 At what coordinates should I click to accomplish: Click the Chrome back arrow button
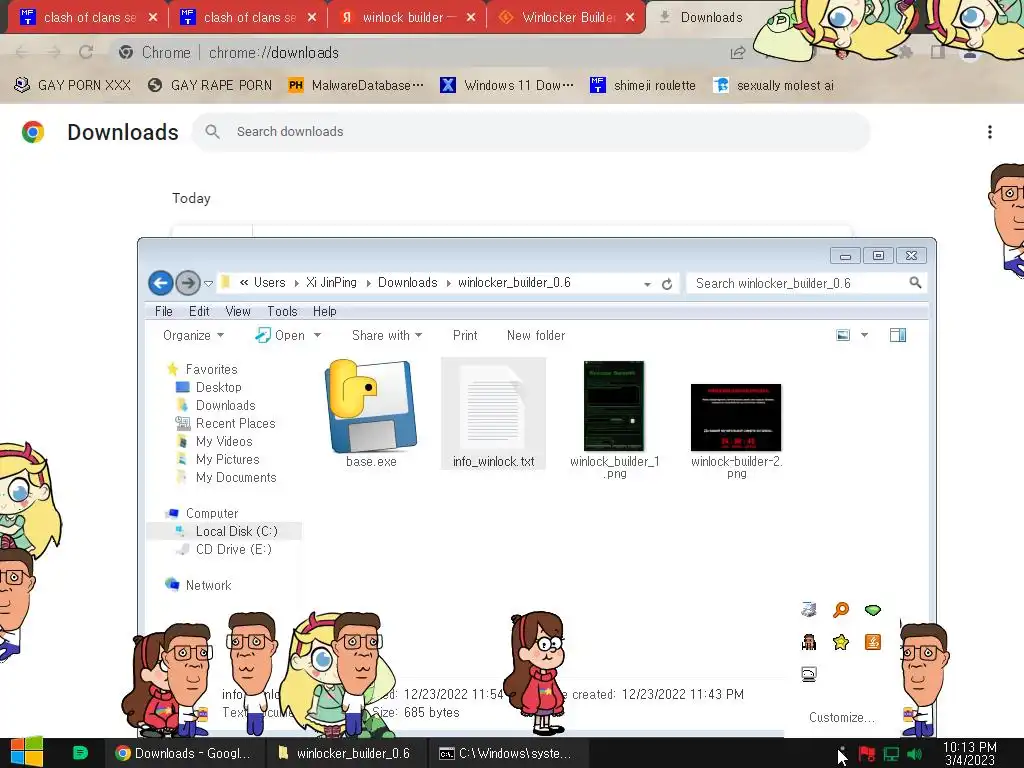[x=22, y=52]
